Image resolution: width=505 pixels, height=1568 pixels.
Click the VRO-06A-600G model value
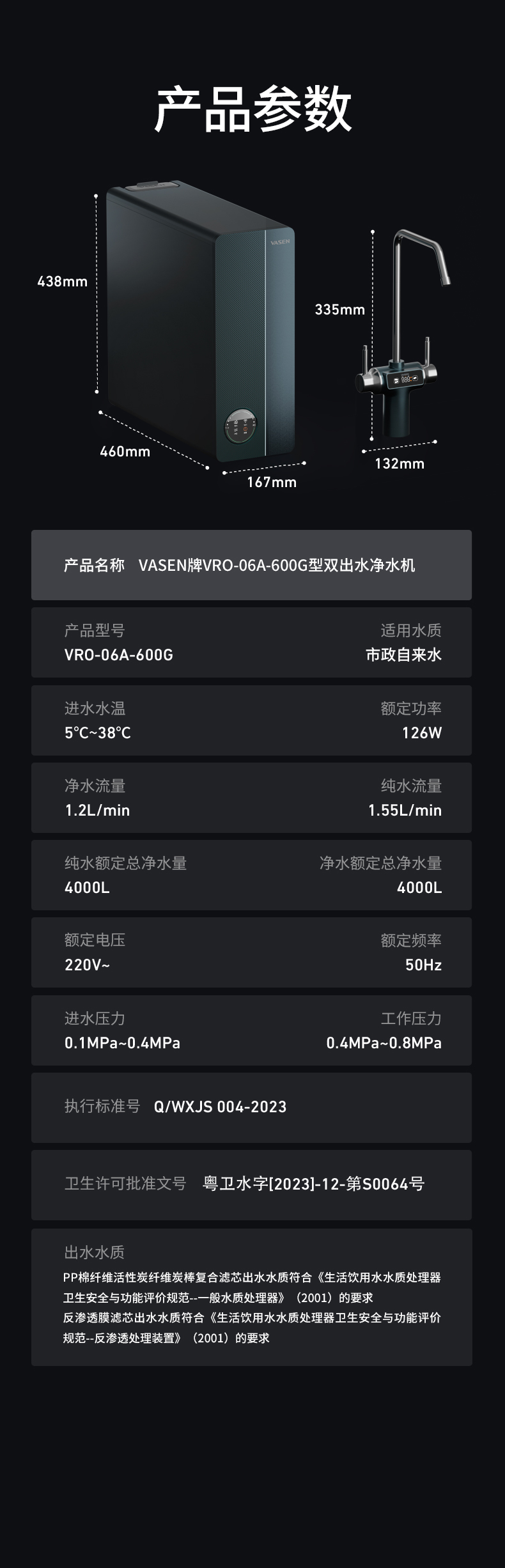119,655
